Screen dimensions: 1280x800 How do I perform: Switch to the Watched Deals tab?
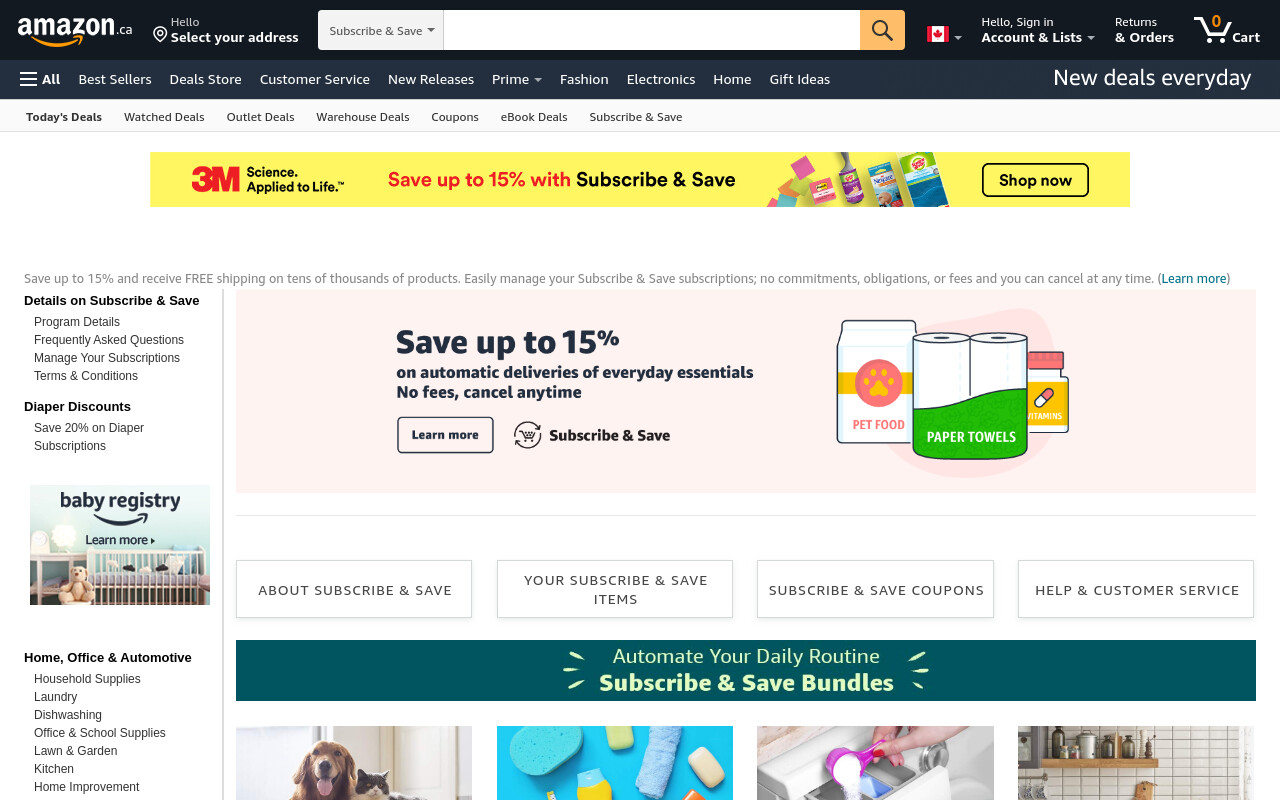(164, 117)
